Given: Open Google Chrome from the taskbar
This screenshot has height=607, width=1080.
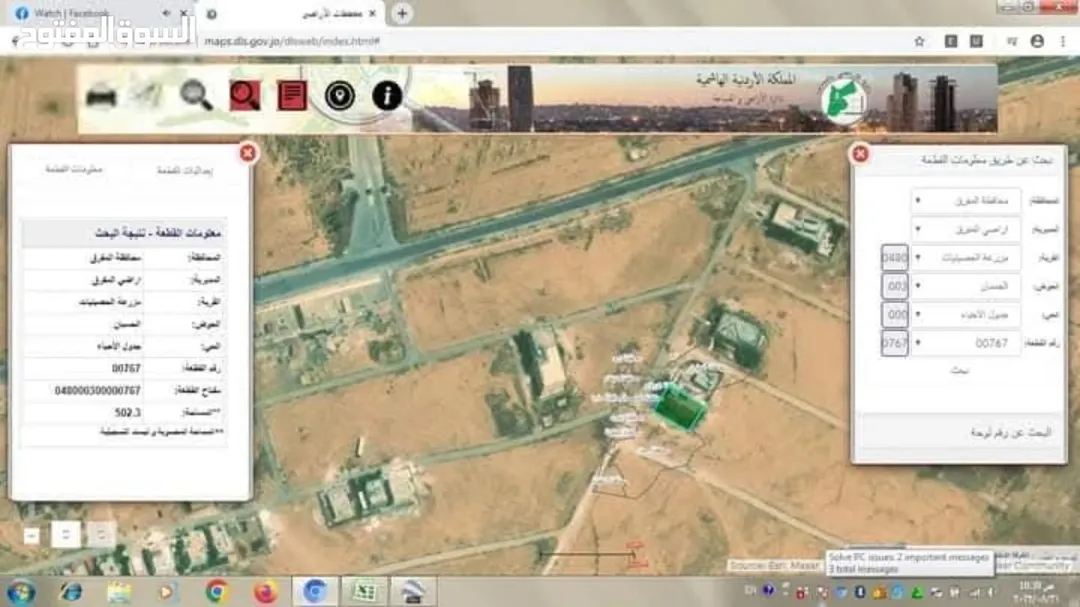Looking at the screenshot, I should click(217, 592).
